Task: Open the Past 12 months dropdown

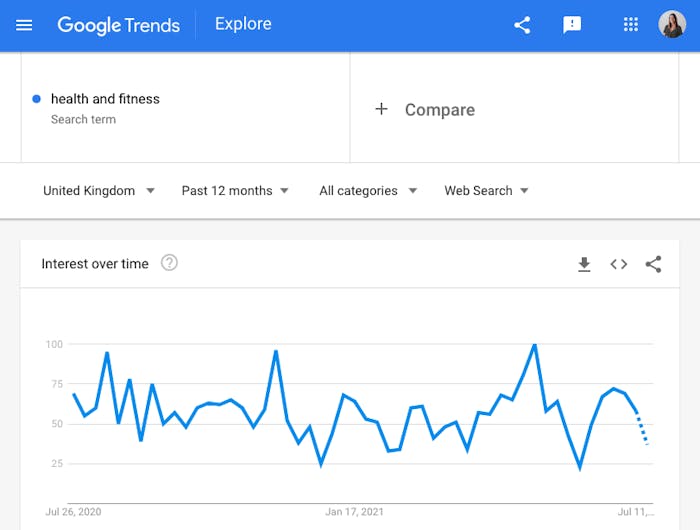Action: coord(235,191)
